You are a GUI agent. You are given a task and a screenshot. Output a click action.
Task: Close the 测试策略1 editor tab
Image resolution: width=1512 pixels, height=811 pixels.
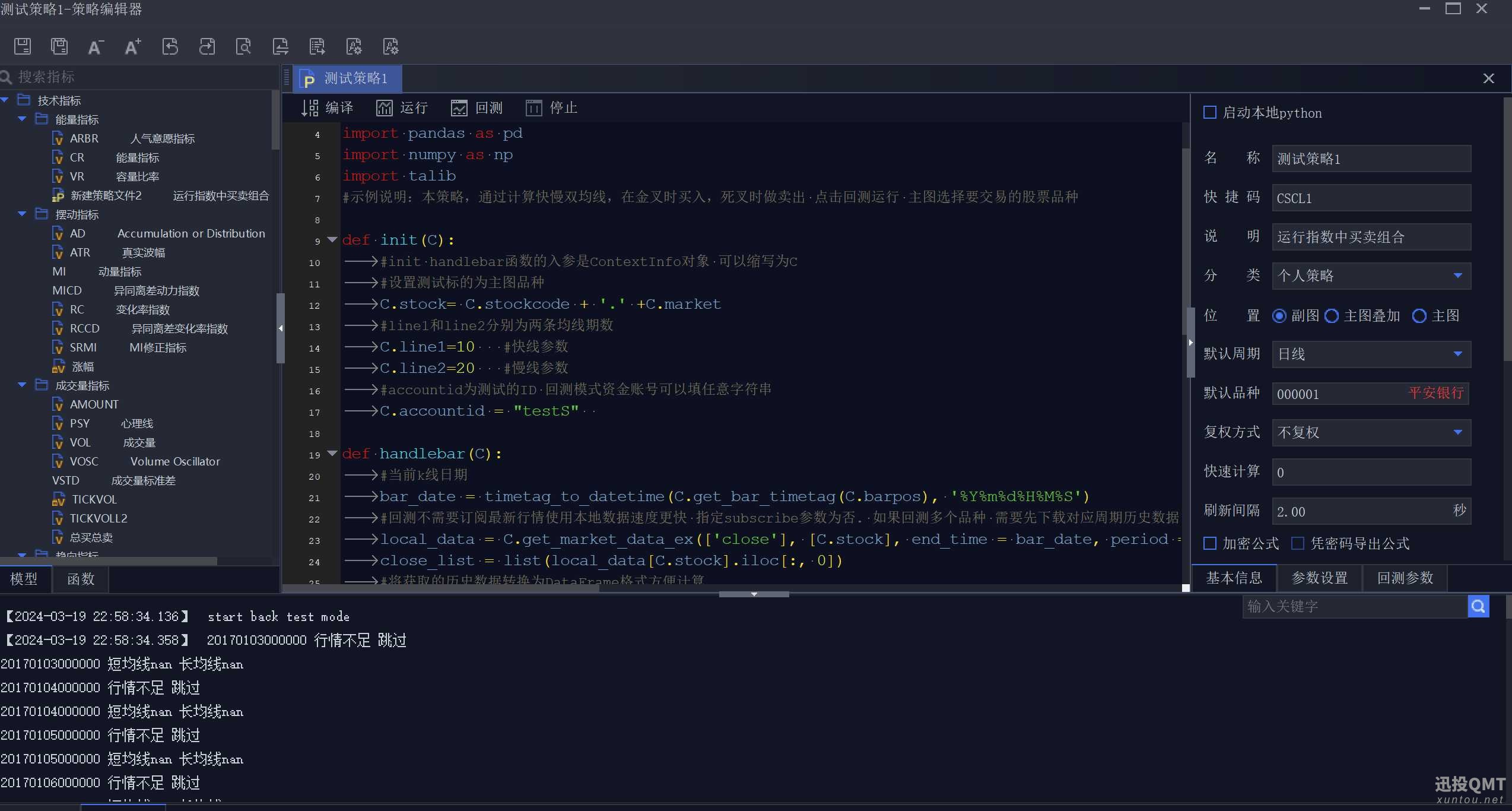click(x=1488, y=78)
